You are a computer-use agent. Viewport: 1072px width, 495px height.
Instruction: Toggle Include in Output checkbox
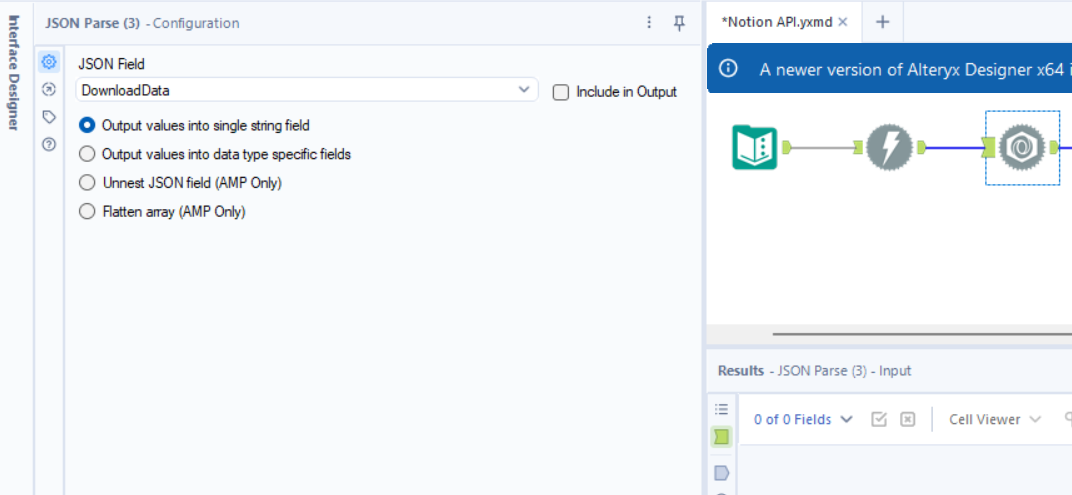point(561,92)
